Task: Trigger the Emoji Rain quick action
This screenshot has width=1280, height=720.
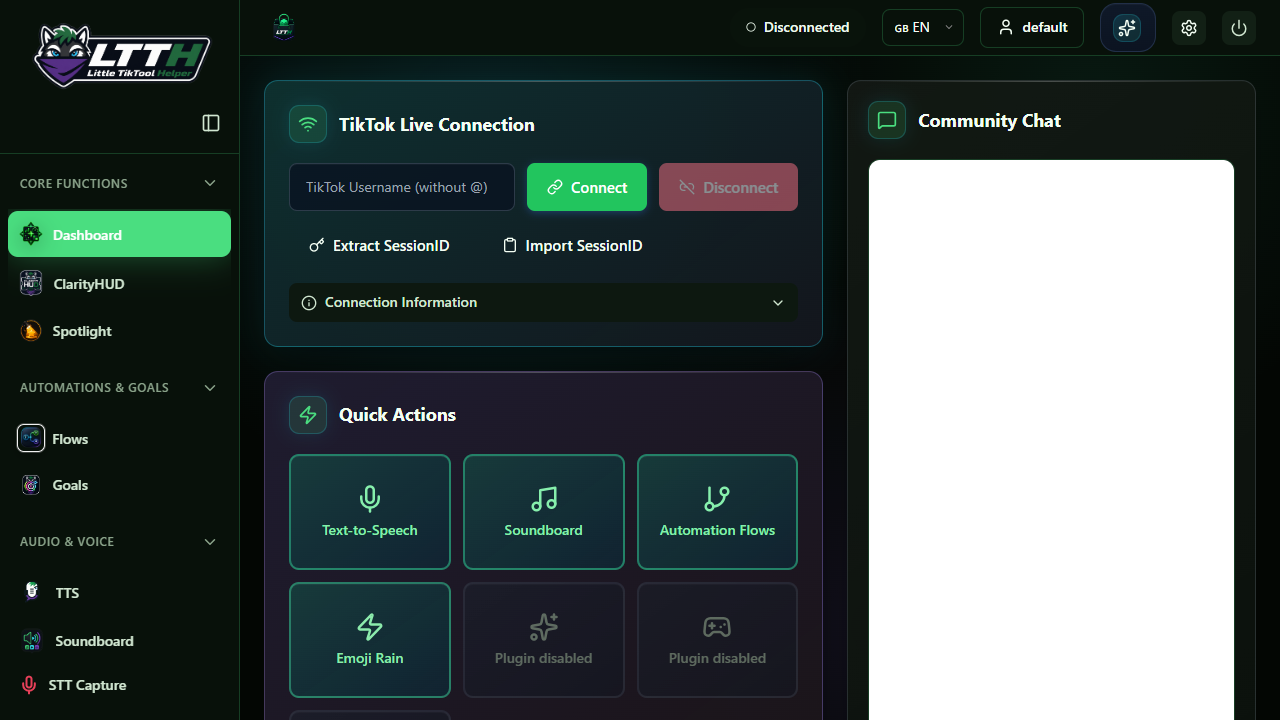Action: (x=370, y=640)
